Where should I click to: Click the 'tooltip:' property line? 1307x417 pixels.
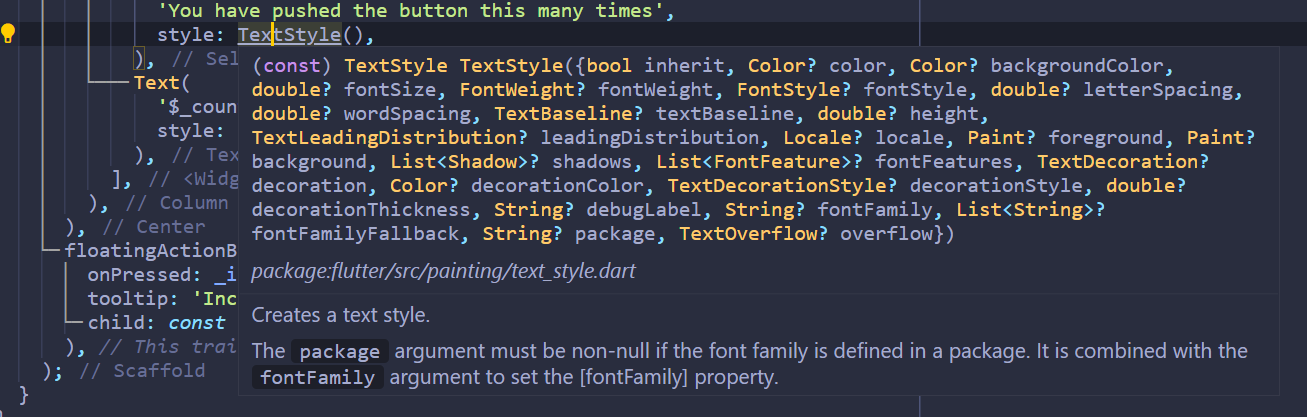click(161, 299)
